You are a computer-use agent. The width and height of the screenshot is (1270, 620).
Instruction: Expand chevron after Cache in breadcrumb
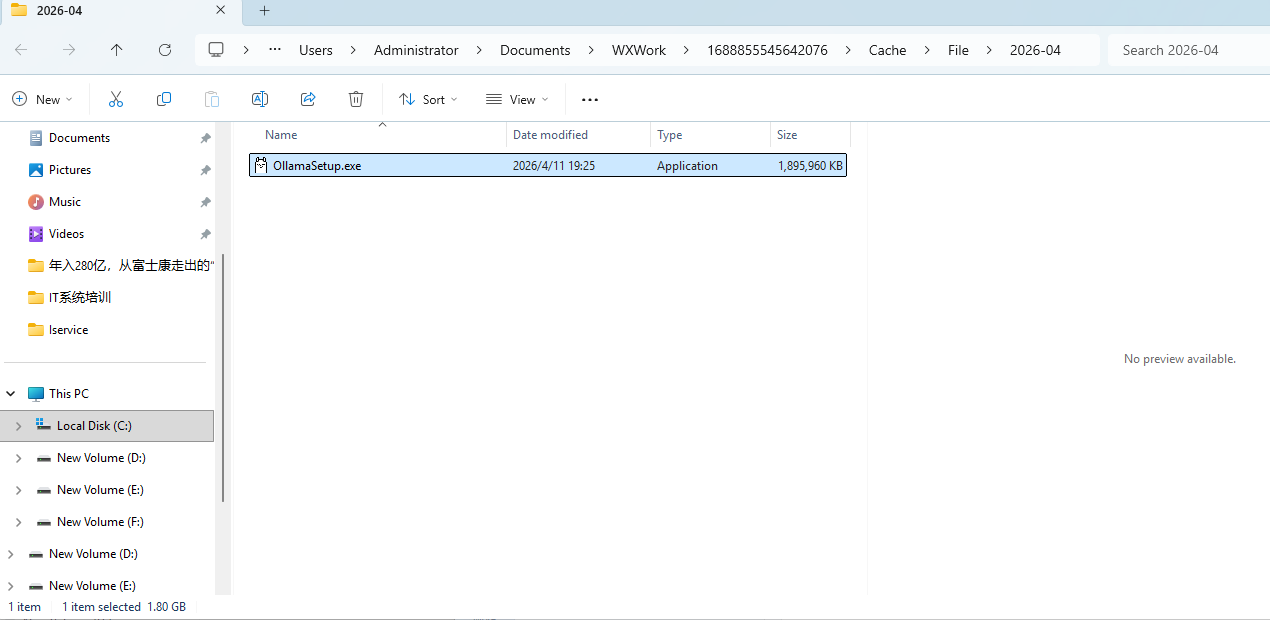(x=927, y=50)
